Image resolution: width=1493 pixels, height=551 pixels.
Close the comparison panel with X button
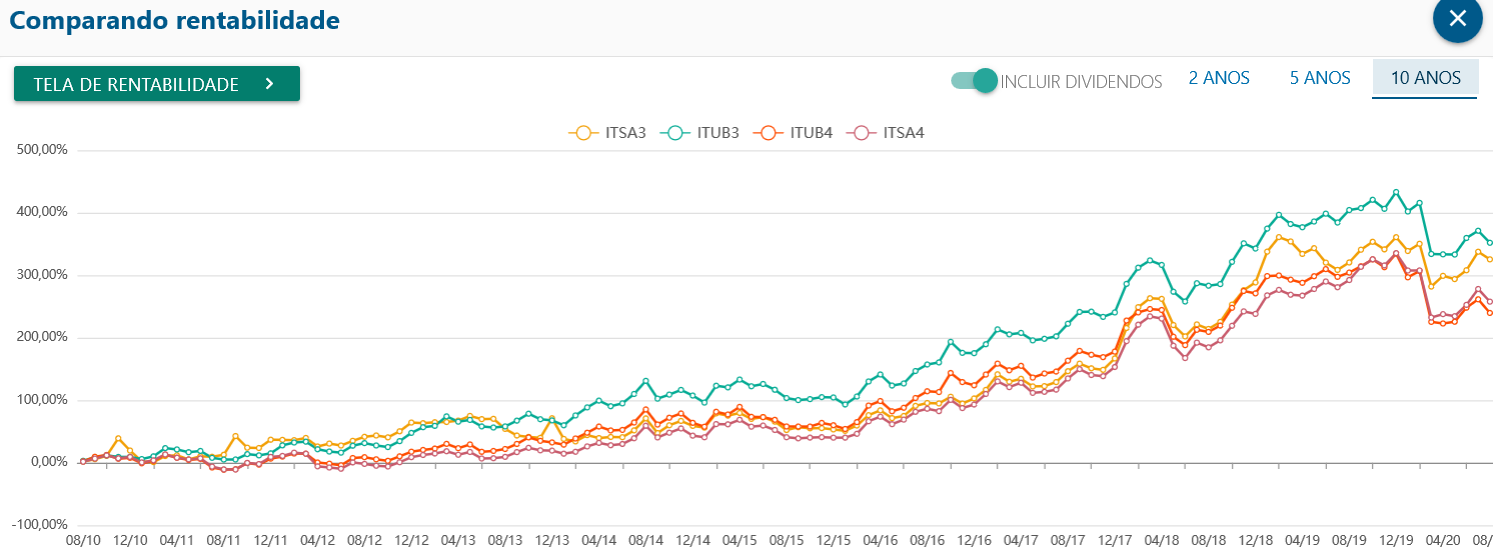(x=1457, y=17)
